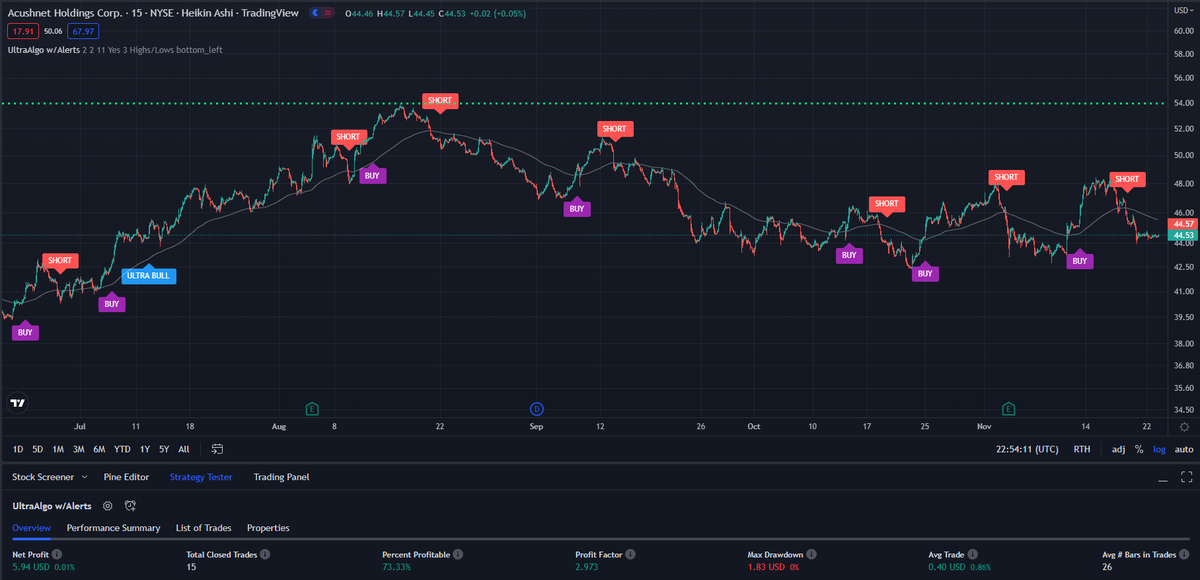Toggle the RTH session option

1082,449
